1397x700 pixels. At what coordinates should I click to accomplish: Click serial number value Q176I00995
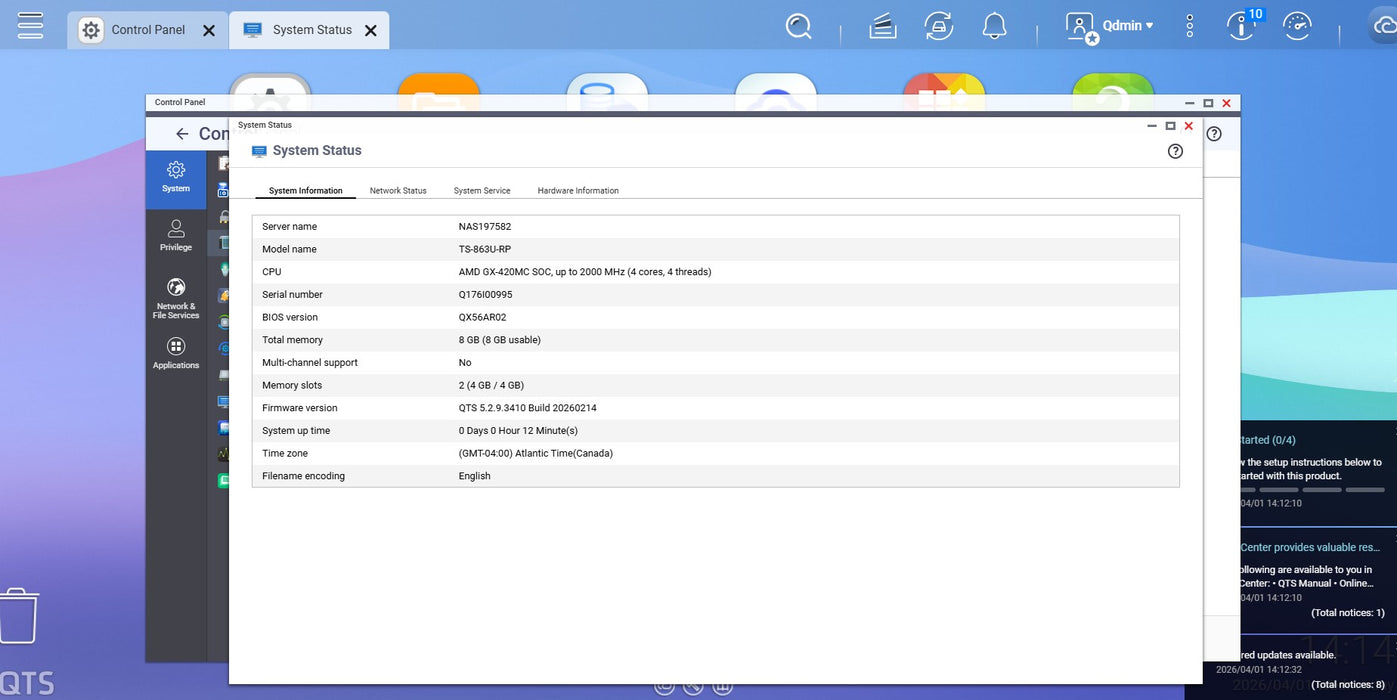485,295
